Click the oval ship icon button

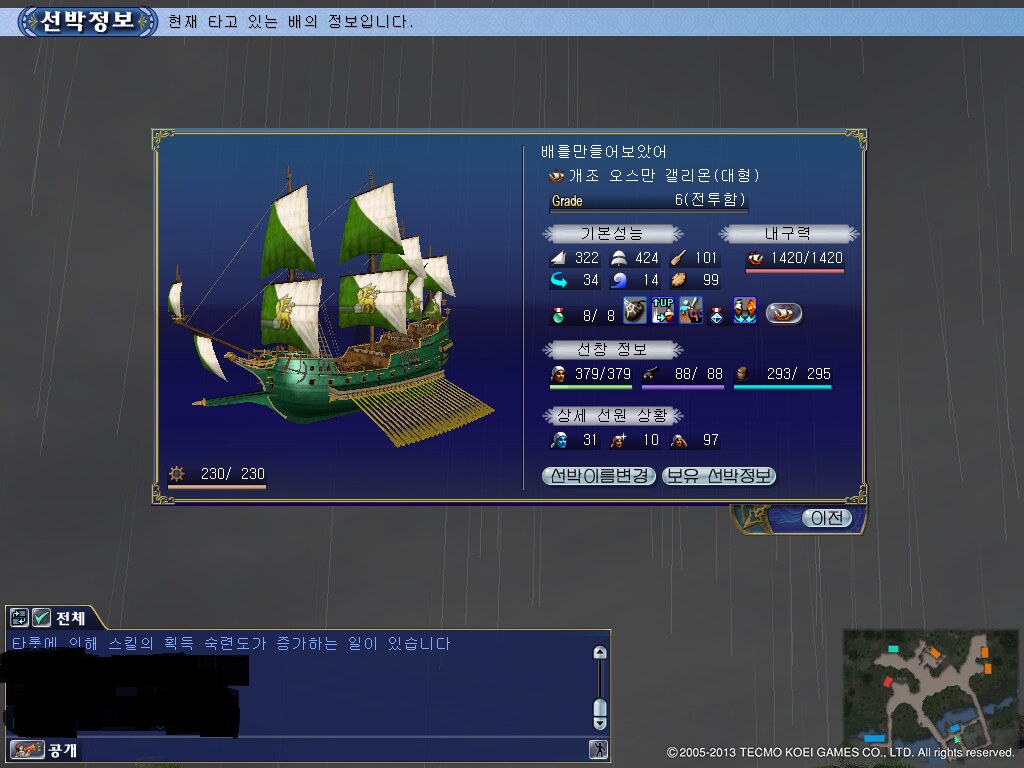[x=784, y=313]
